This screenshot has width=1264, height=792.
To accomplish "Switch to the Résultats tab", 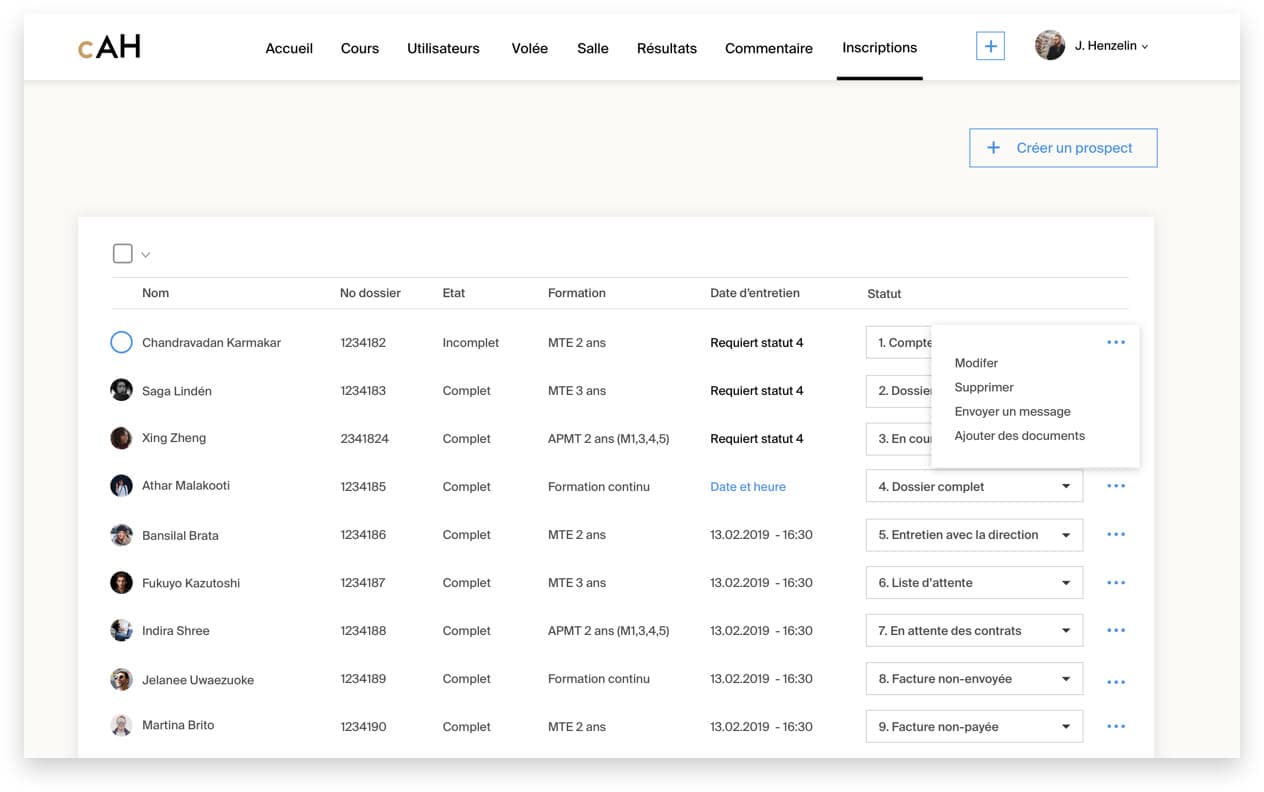I will 667,48.
